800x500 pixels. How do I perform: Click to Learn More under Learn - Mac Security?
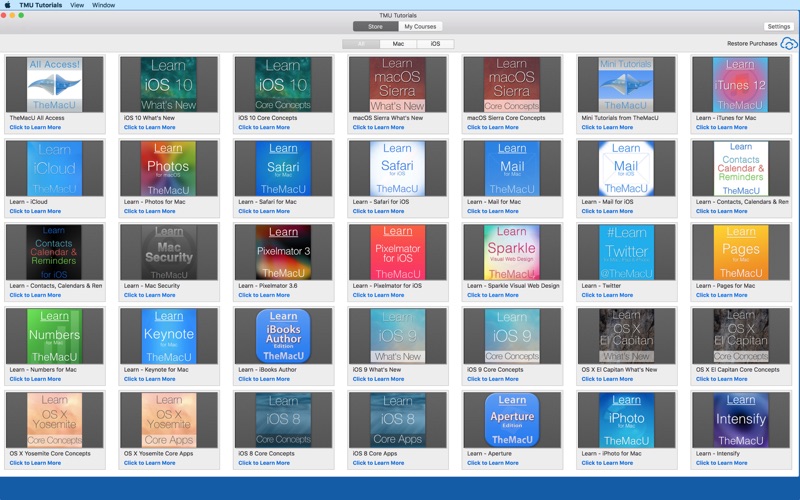(149, 295)
